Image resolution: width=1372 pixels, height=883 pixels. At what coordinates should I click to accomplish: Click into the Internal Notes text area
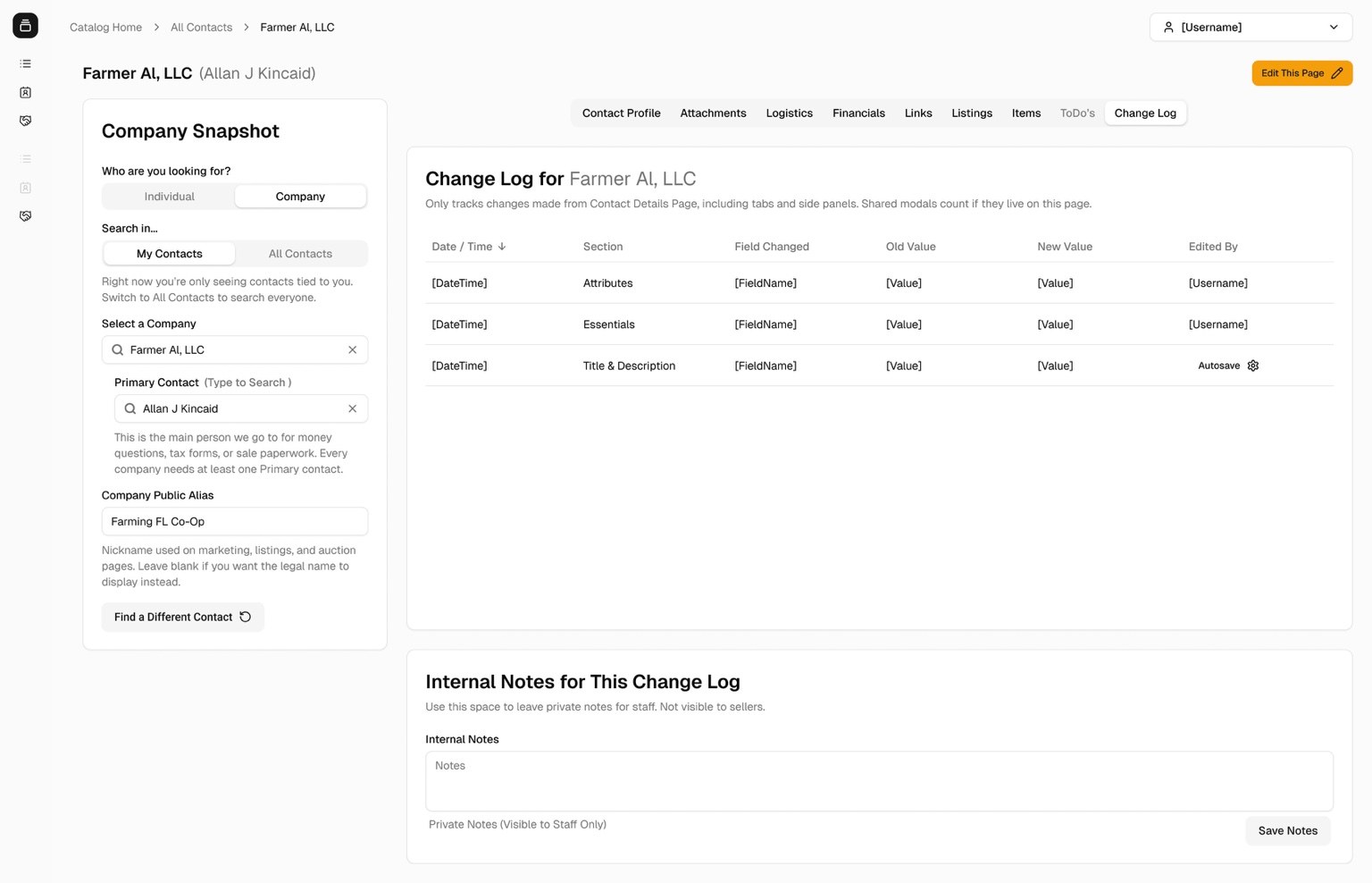click(878, 781)
